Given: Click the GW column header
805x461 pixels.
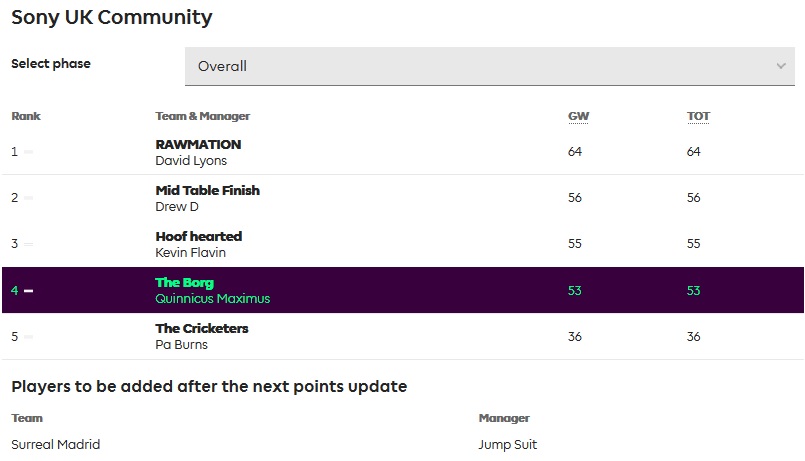Looking at the screenshot, I should (578, 116).
